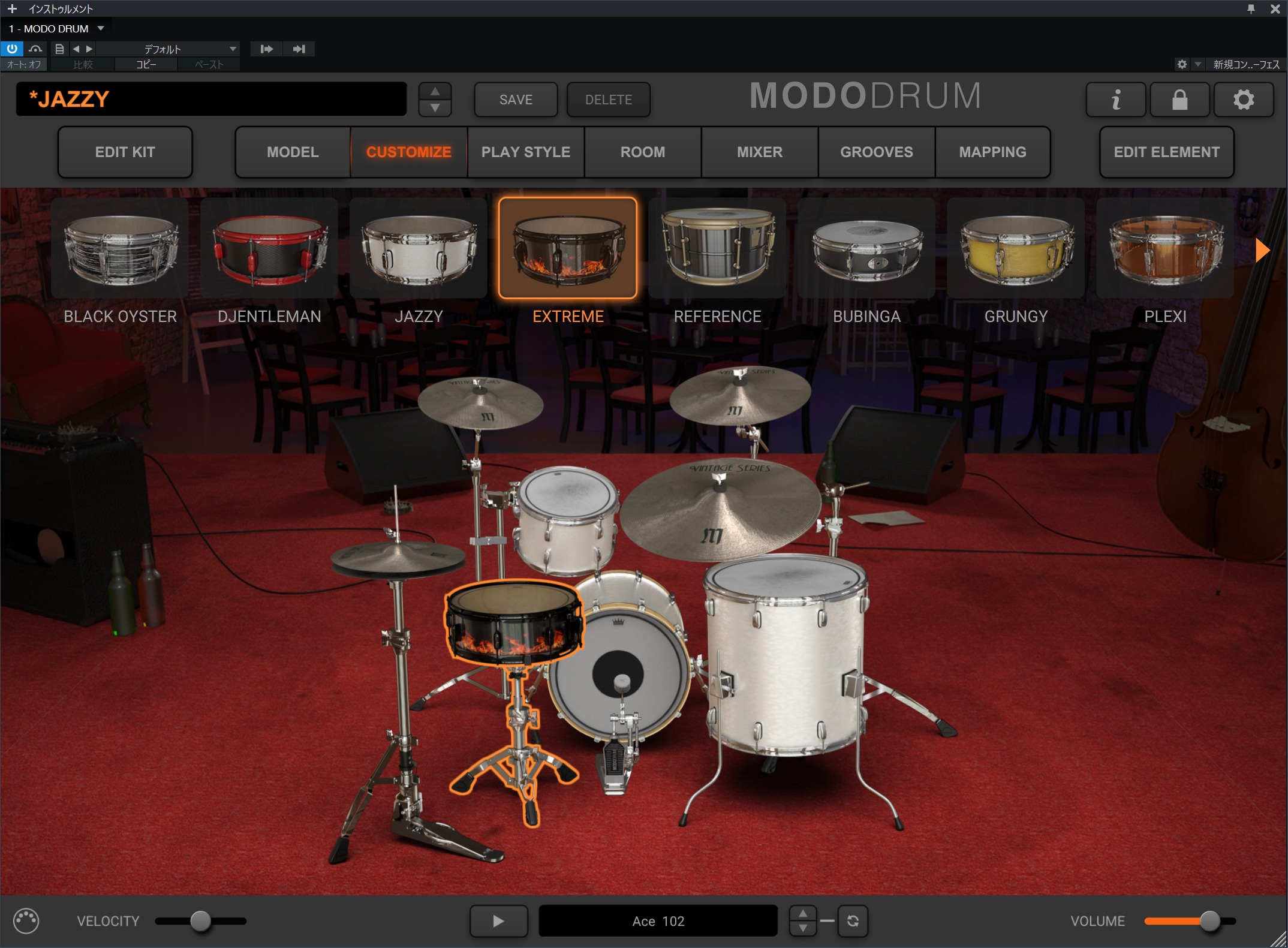Viewport: 1288px width, 948px height.
Task: Click the ペースト paste button
Action: tap(209, 64)
